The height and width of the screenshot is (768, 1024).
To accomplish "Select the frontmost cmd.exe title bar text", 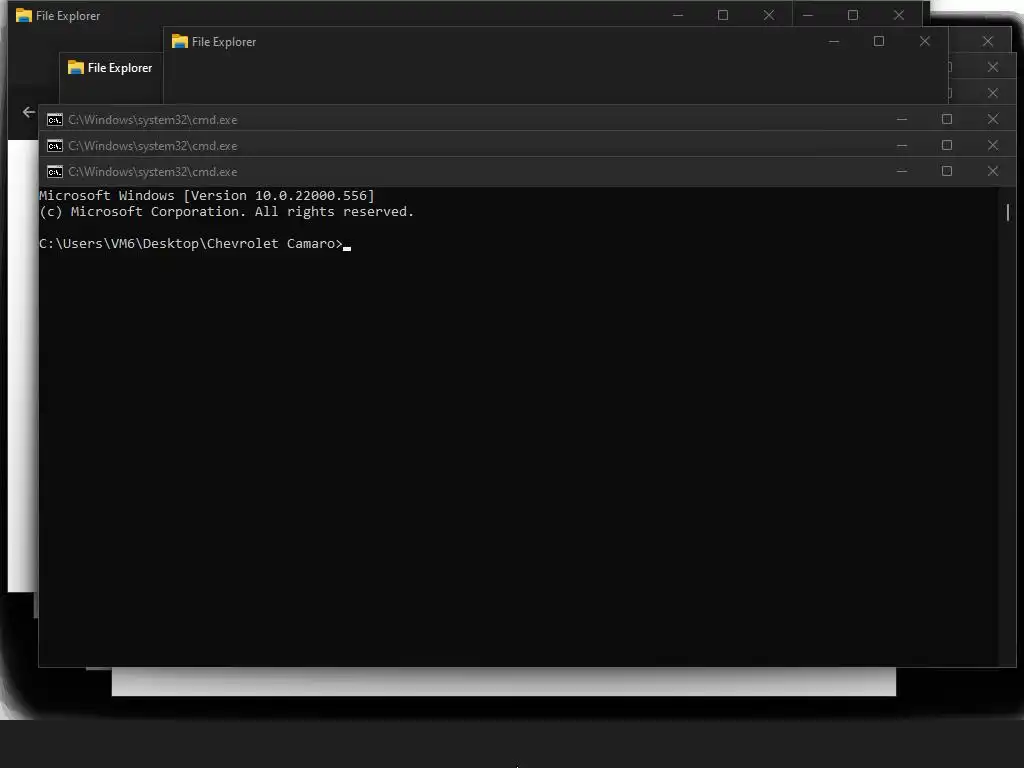I will coord(153,172).
